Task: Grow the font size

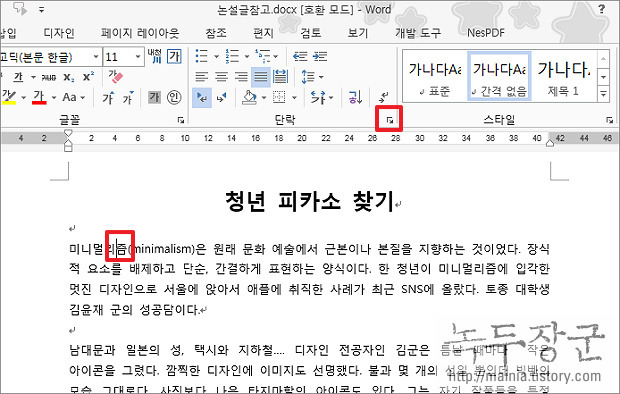Action: [x=108, y=98]
